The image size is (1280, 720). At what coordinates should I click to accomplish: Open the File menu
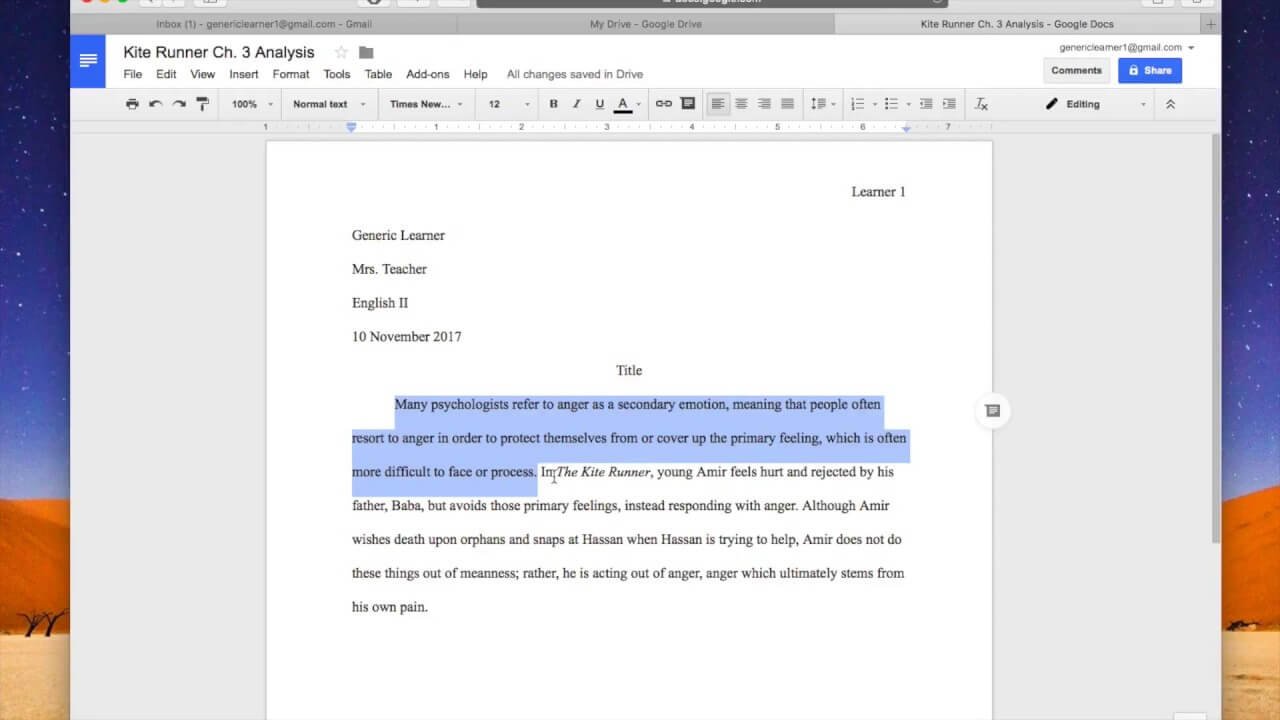tap(133, 74)
